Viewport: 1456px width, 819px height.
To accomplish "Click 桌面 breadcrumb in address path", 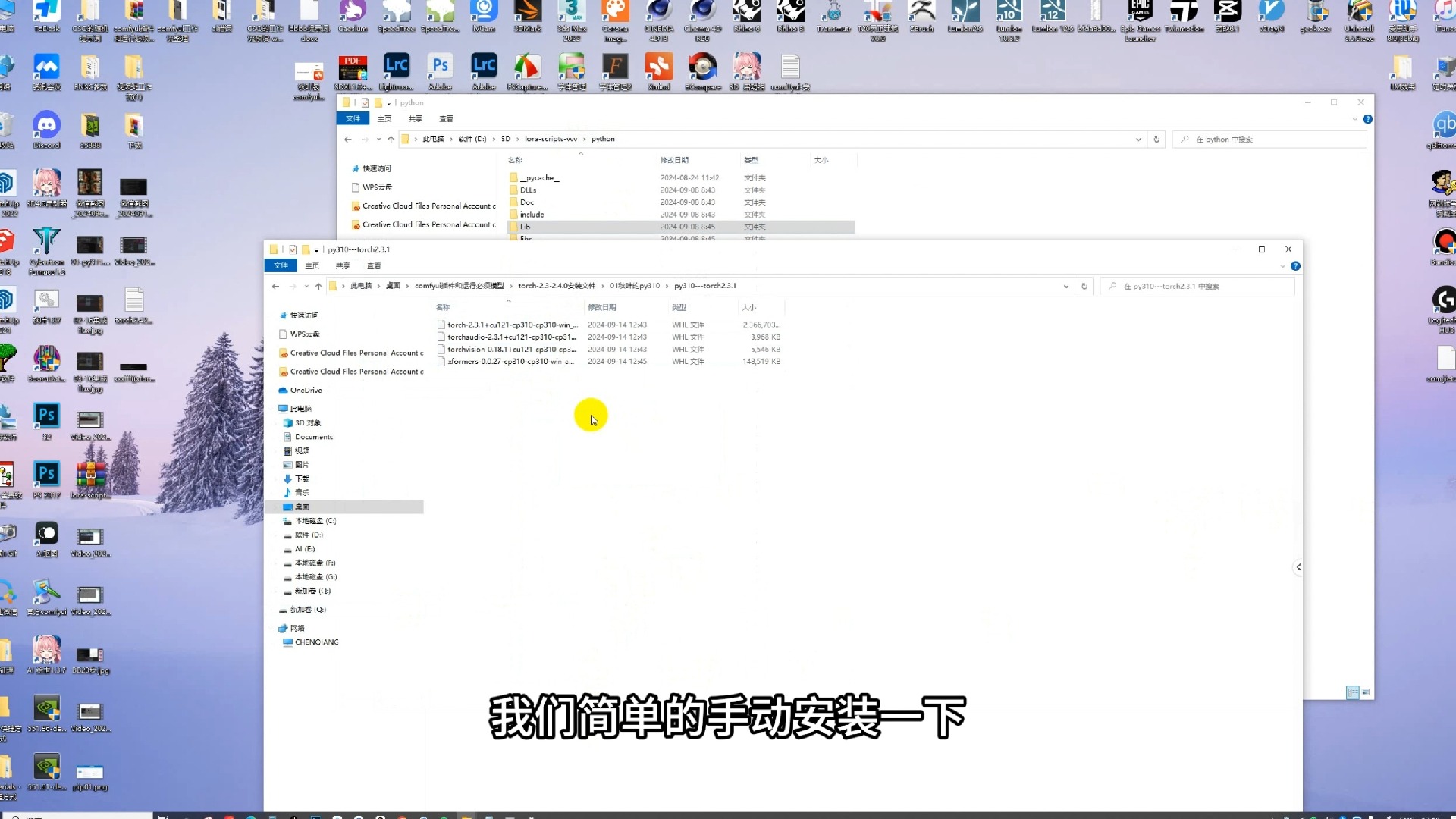I will (x=393, y=286).
